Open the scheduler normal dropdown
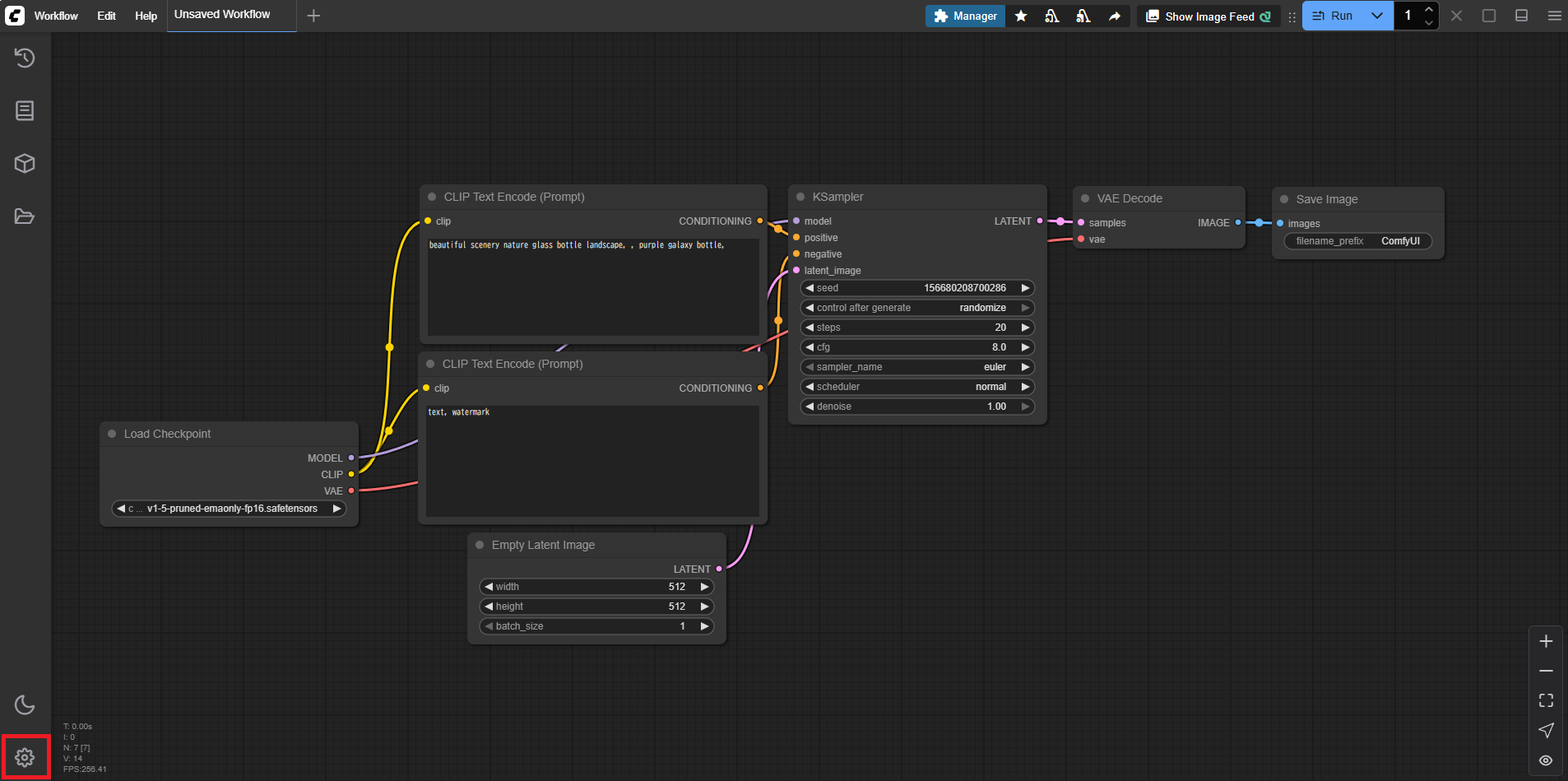Screen dimensions: 1568x781 coord(916,387)
